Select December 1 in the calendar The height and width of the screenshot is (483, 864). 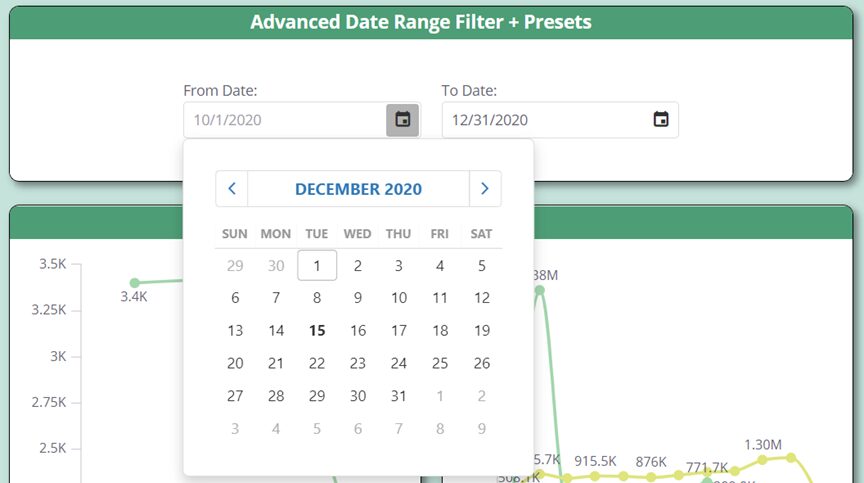(317, 266)
